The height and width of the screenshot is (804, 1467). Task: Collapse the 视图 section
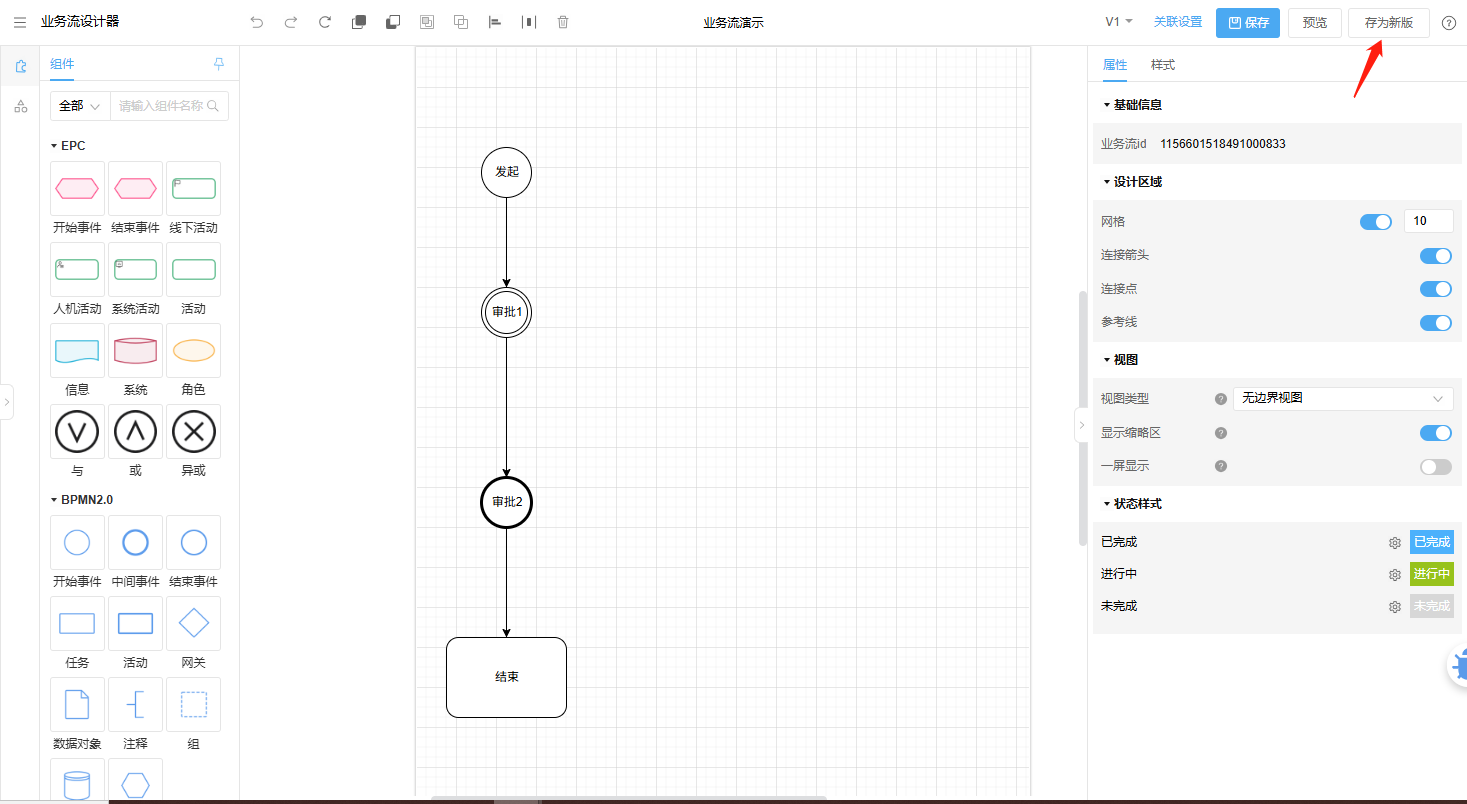click(x=1106, y=359)
